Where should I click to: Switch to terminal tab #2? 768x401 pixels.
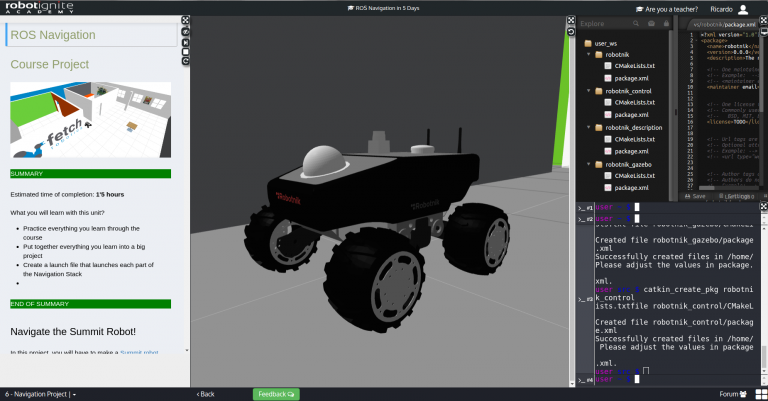point(585,219)
